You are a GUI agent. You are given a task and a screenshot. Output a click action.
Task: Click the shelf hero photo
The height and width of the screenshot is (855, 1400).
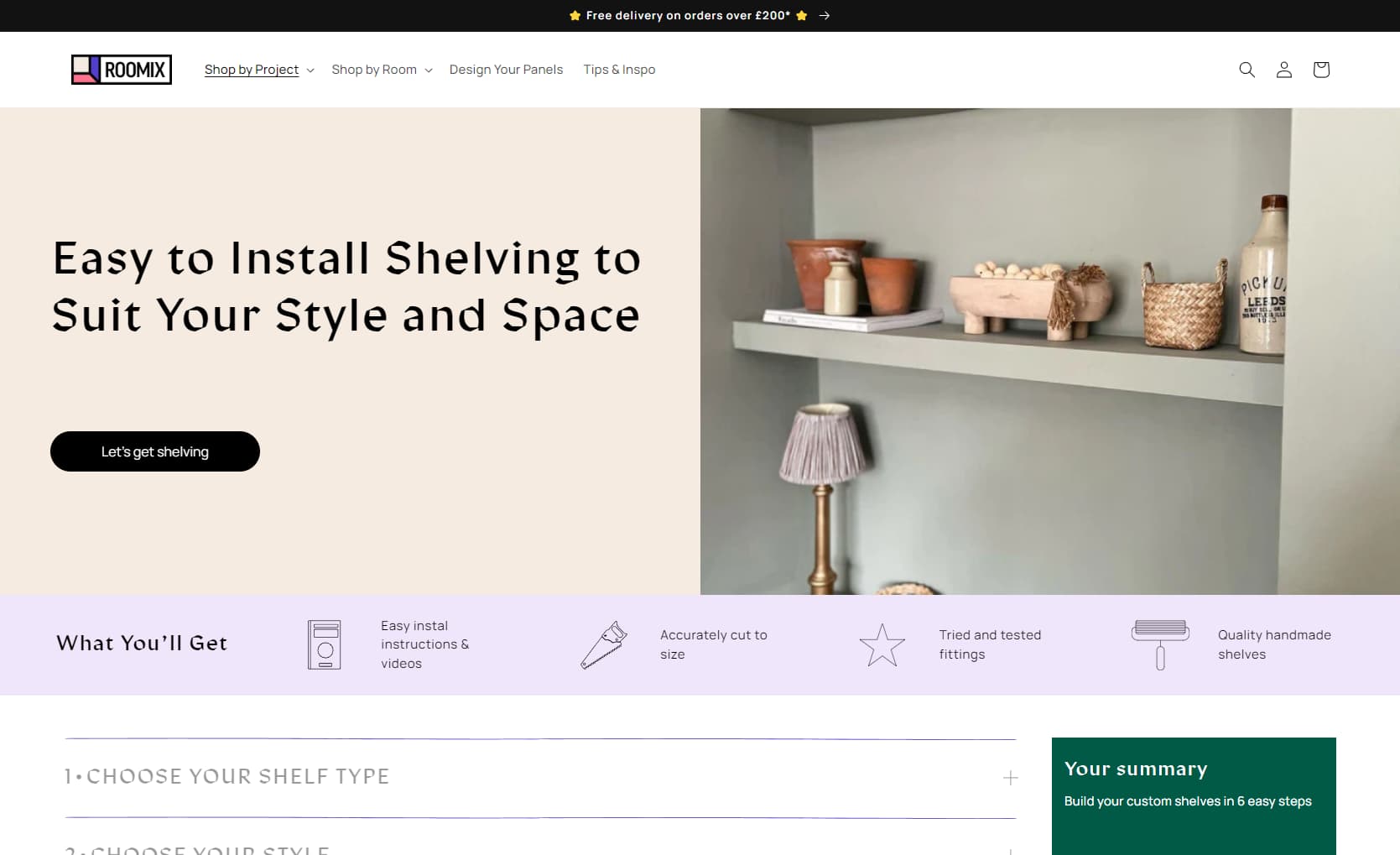pos(1049,351)
